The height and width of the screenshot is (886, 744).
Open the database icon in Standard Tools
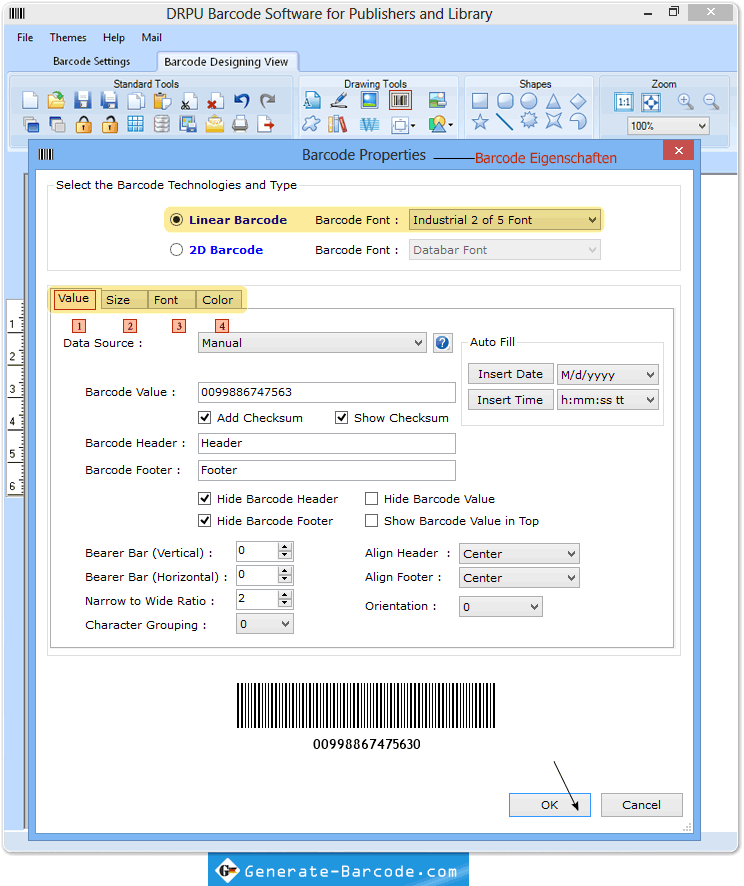click(162, 124)
